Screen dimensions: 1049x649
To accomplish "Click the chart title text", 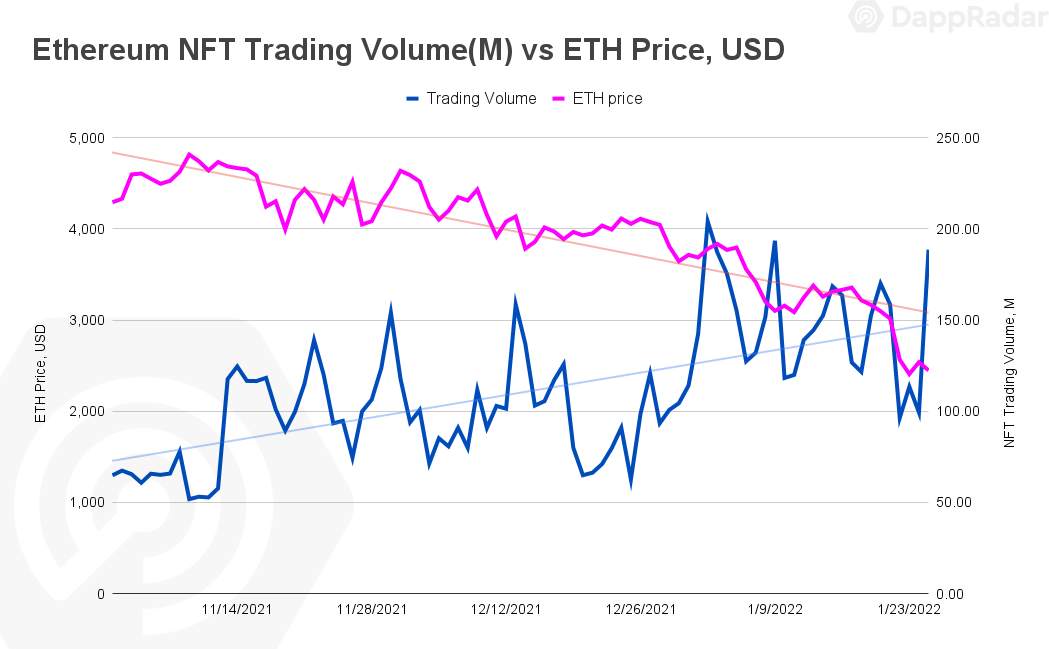I will coord(408,50).
